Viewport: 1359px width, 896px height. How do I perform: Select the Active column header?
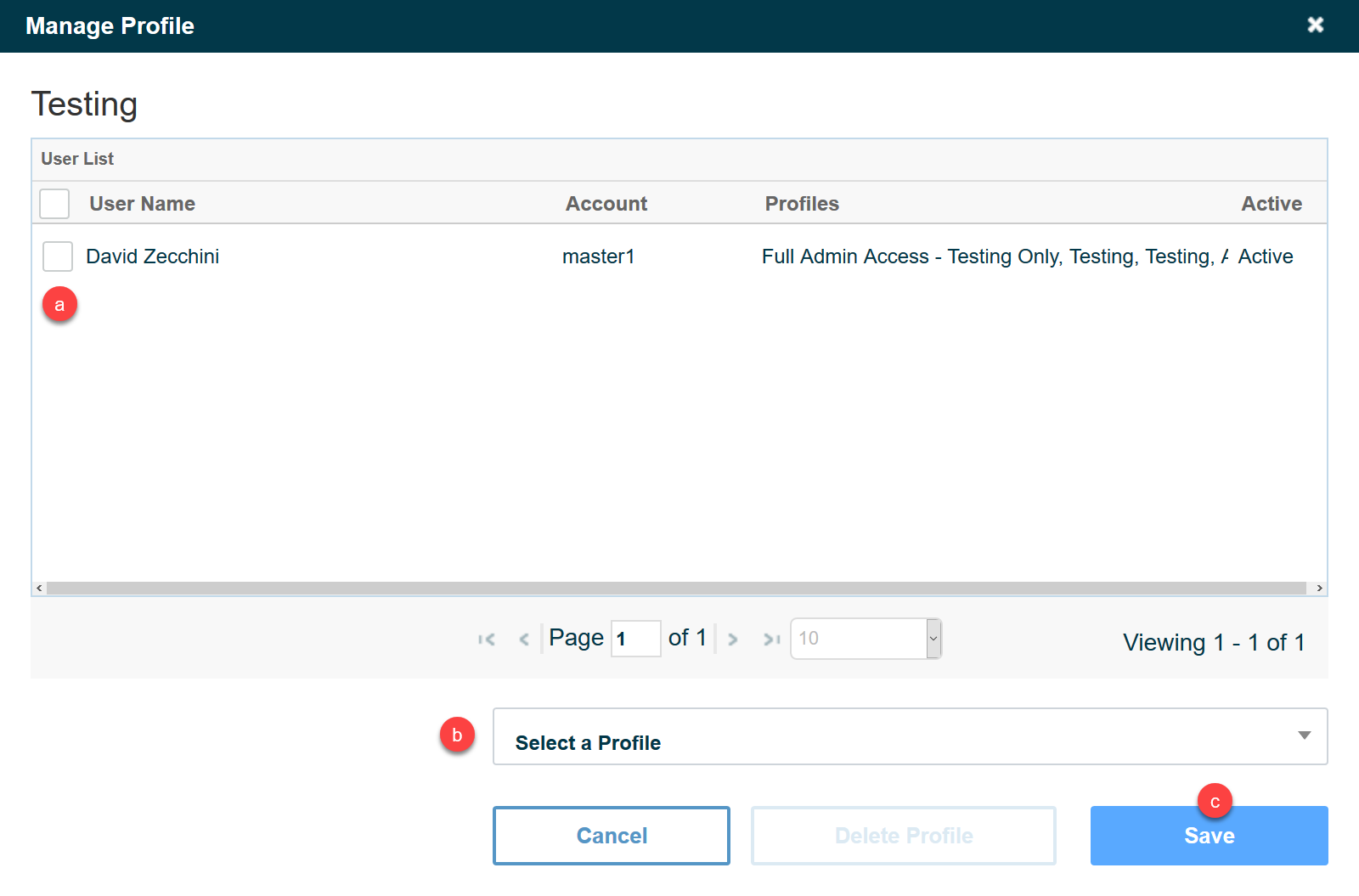1271,204
